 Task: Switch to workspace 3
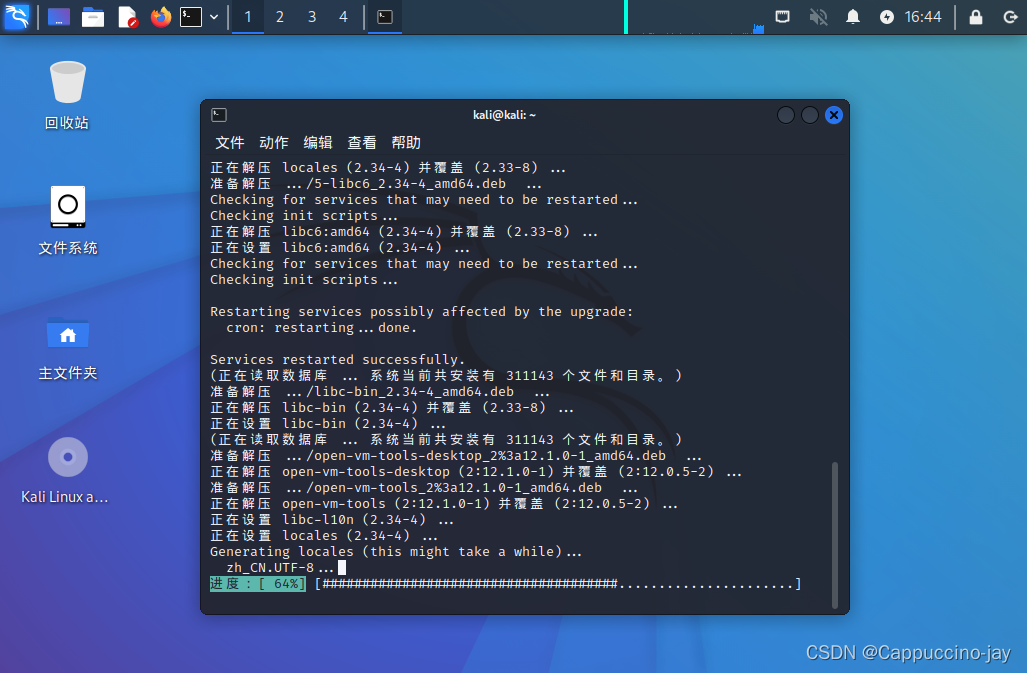pyautogui.click(x=312, y=17)
